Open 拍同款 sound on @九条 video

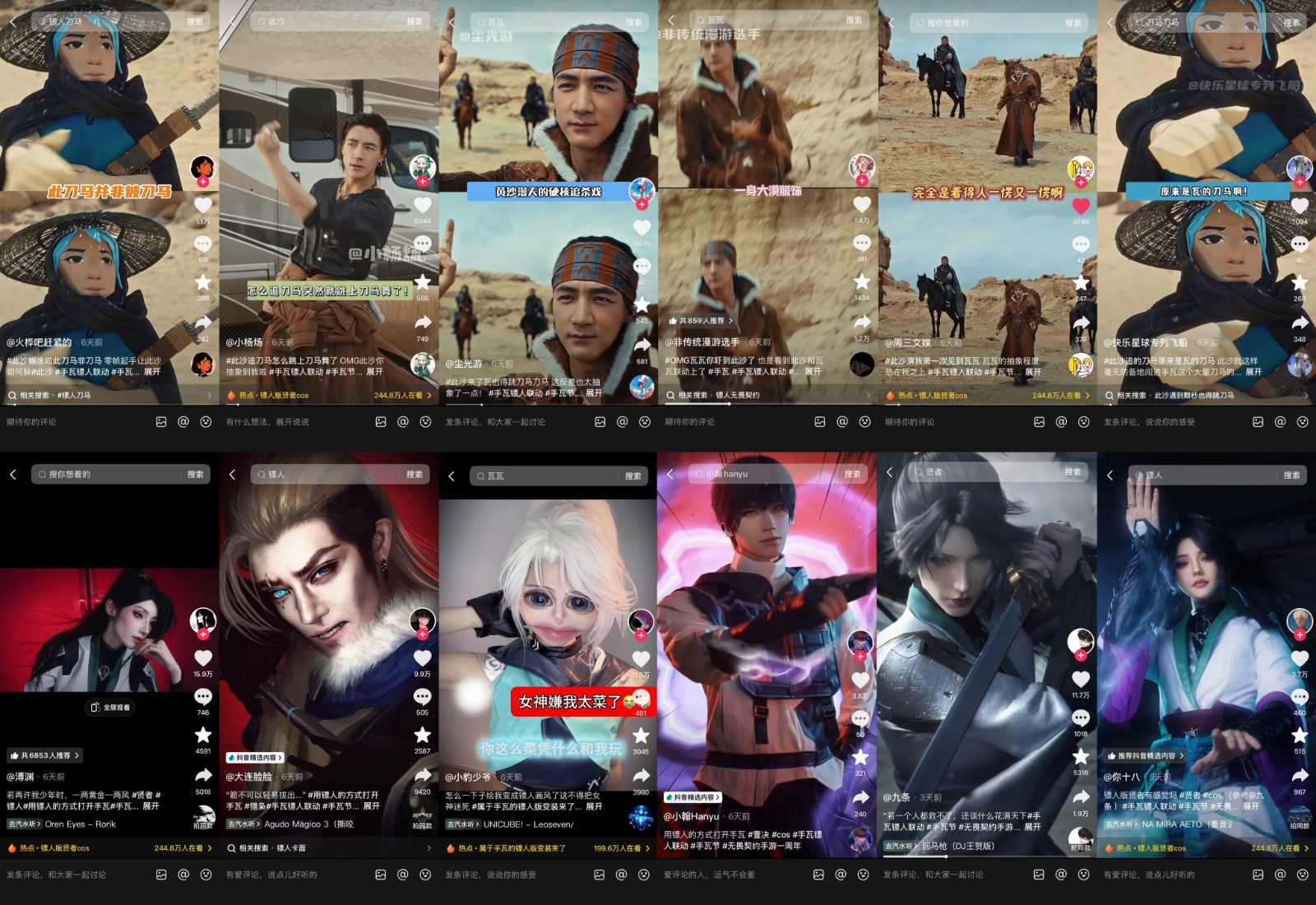tap(1081, 838)
